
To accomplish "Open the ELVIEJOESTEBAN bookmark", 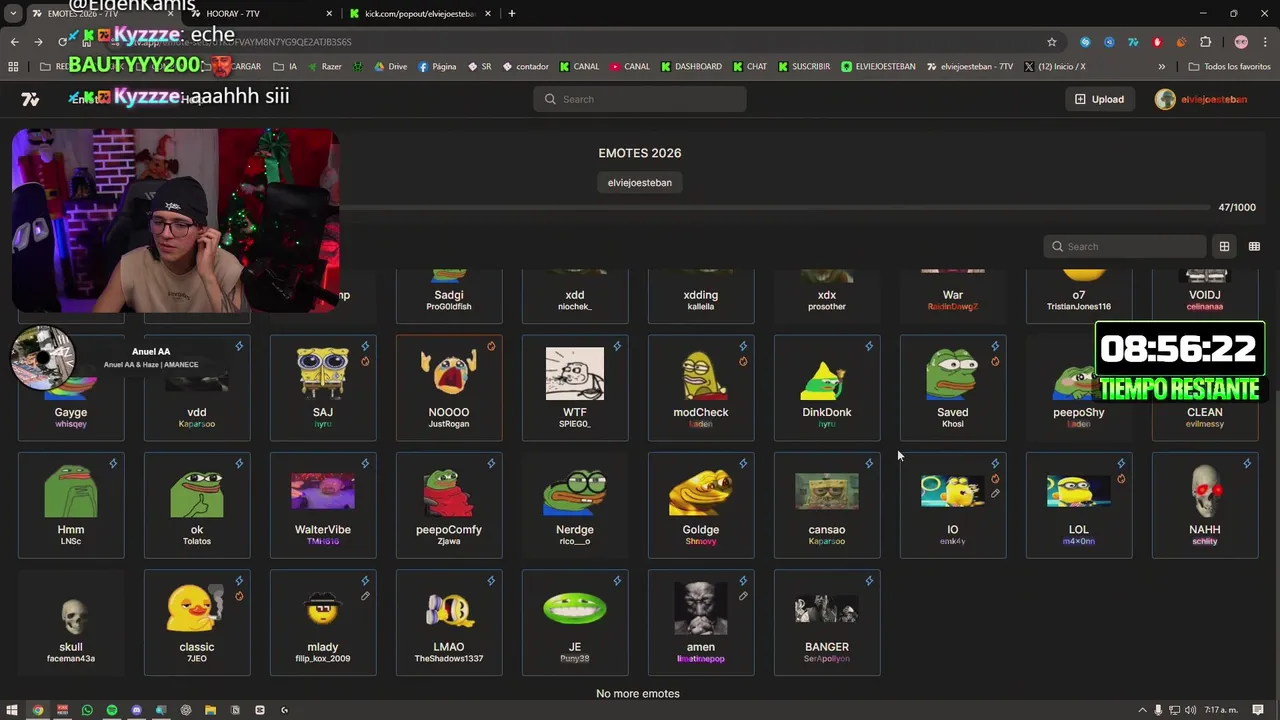I will (878, 67).
